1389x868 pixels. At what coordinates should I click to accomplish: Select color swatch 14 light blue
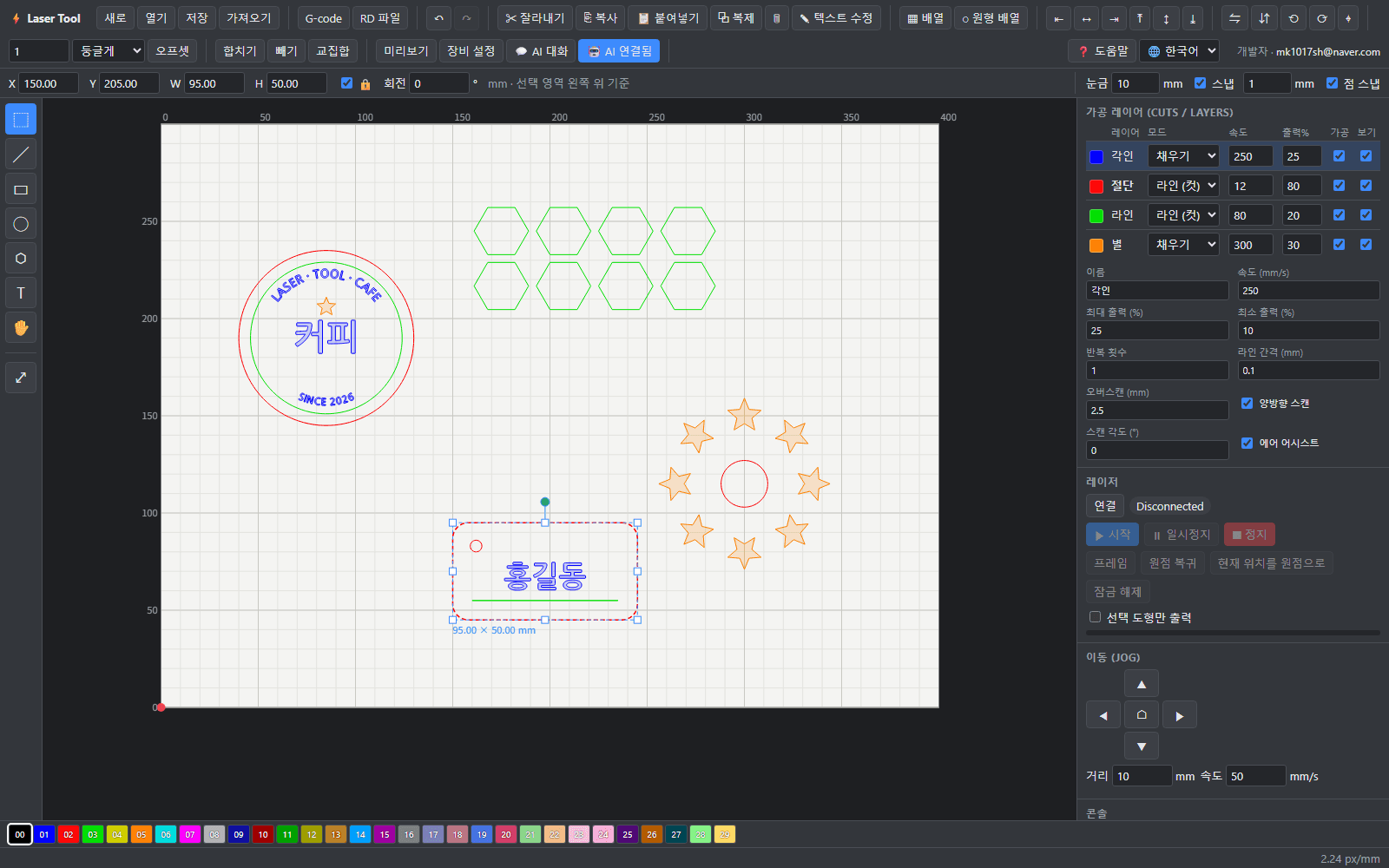tap(360, 834)
